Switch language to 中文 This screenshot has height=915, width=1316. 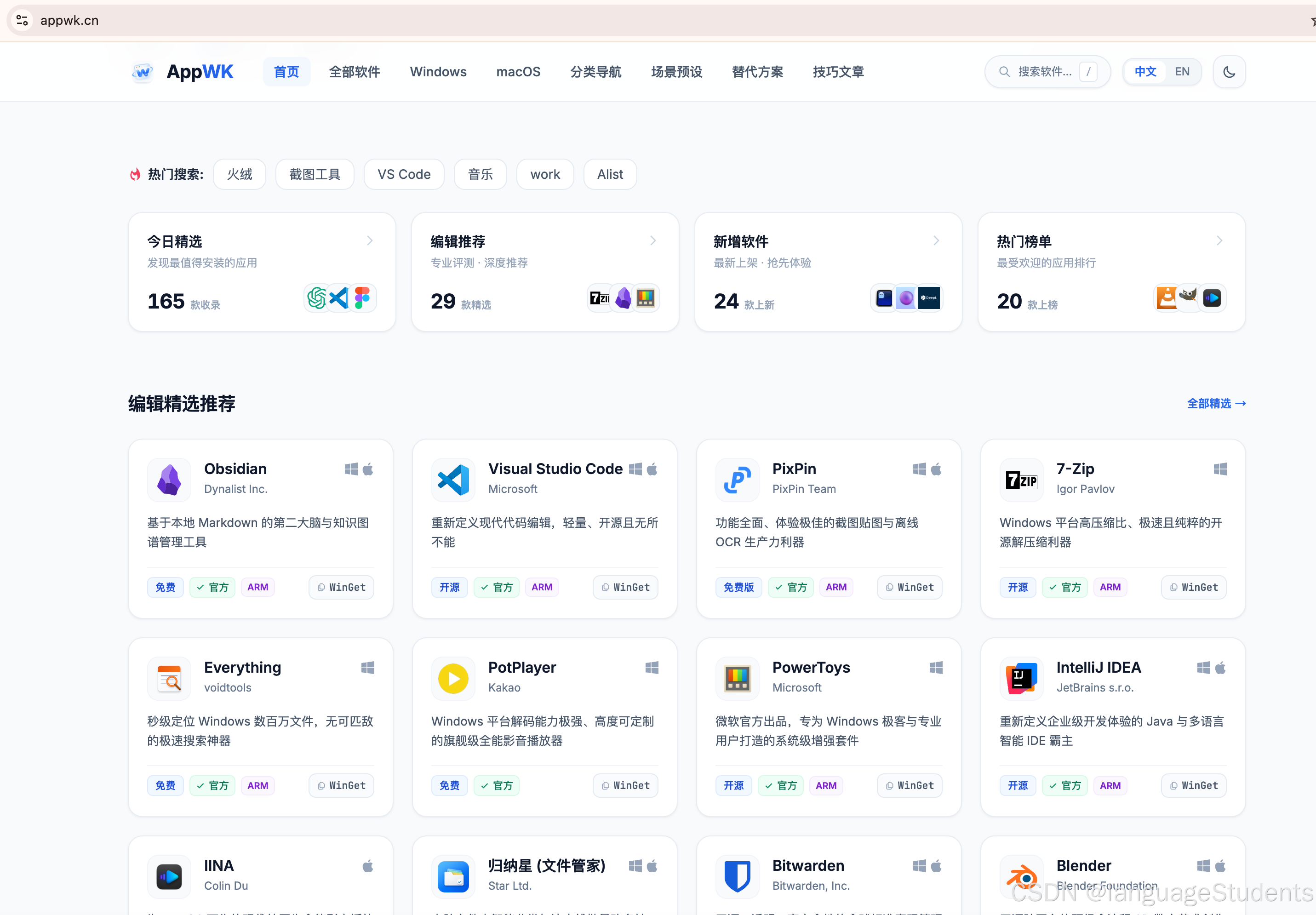(x=1145, y=72)
